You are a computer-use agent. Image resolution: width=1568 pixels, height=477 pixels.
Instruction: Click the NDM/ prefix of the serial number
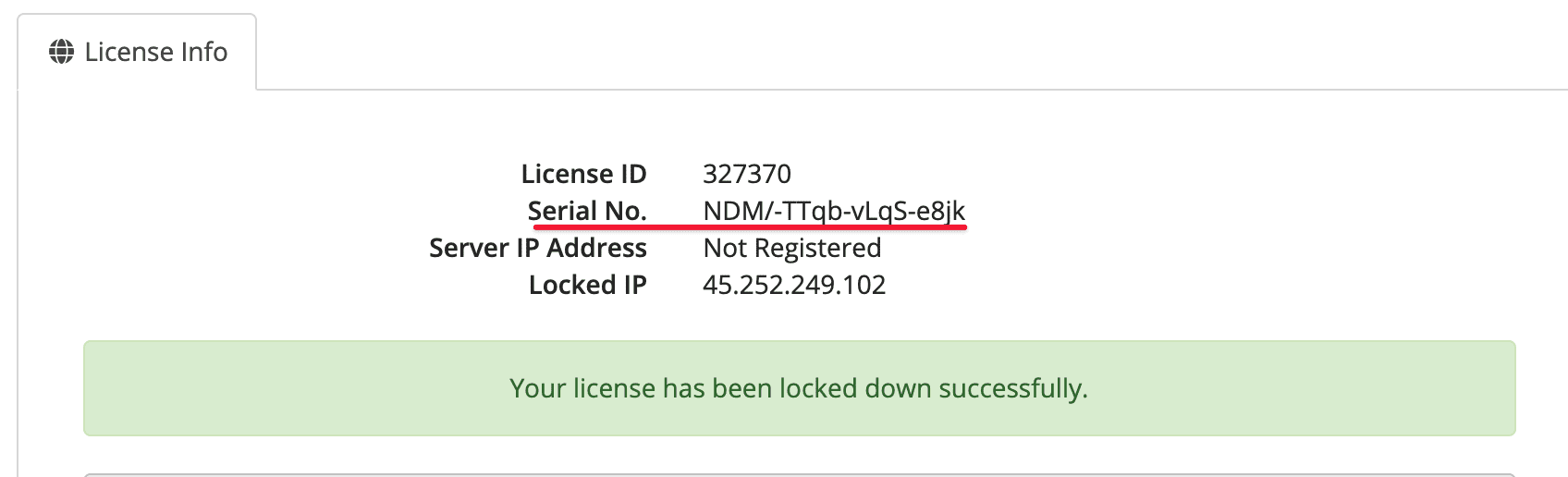736,211
